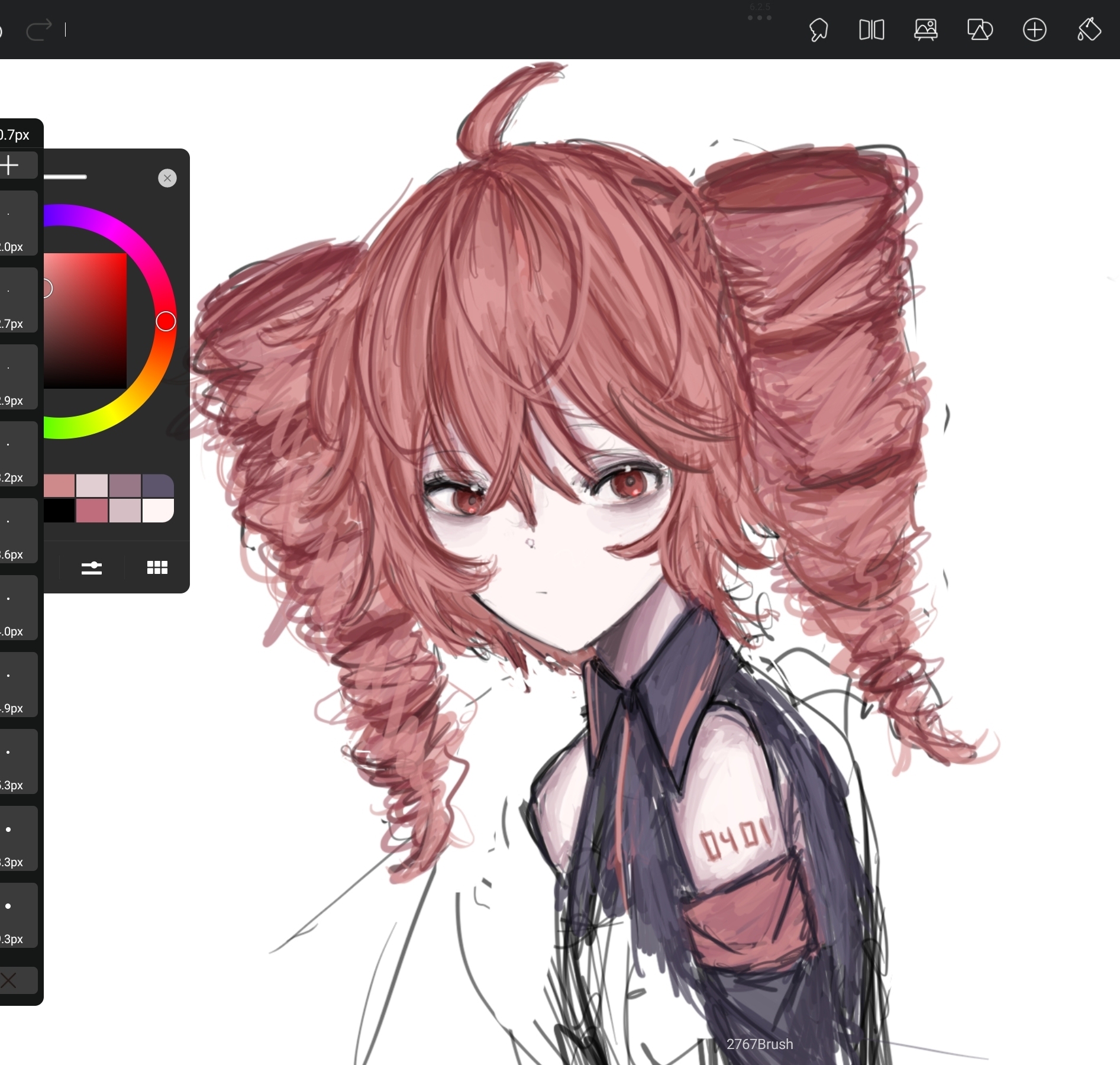This screenshot has width=1120, height=1065.
Task: Open the shapes tool icon
Action: (x=980, y=30)
